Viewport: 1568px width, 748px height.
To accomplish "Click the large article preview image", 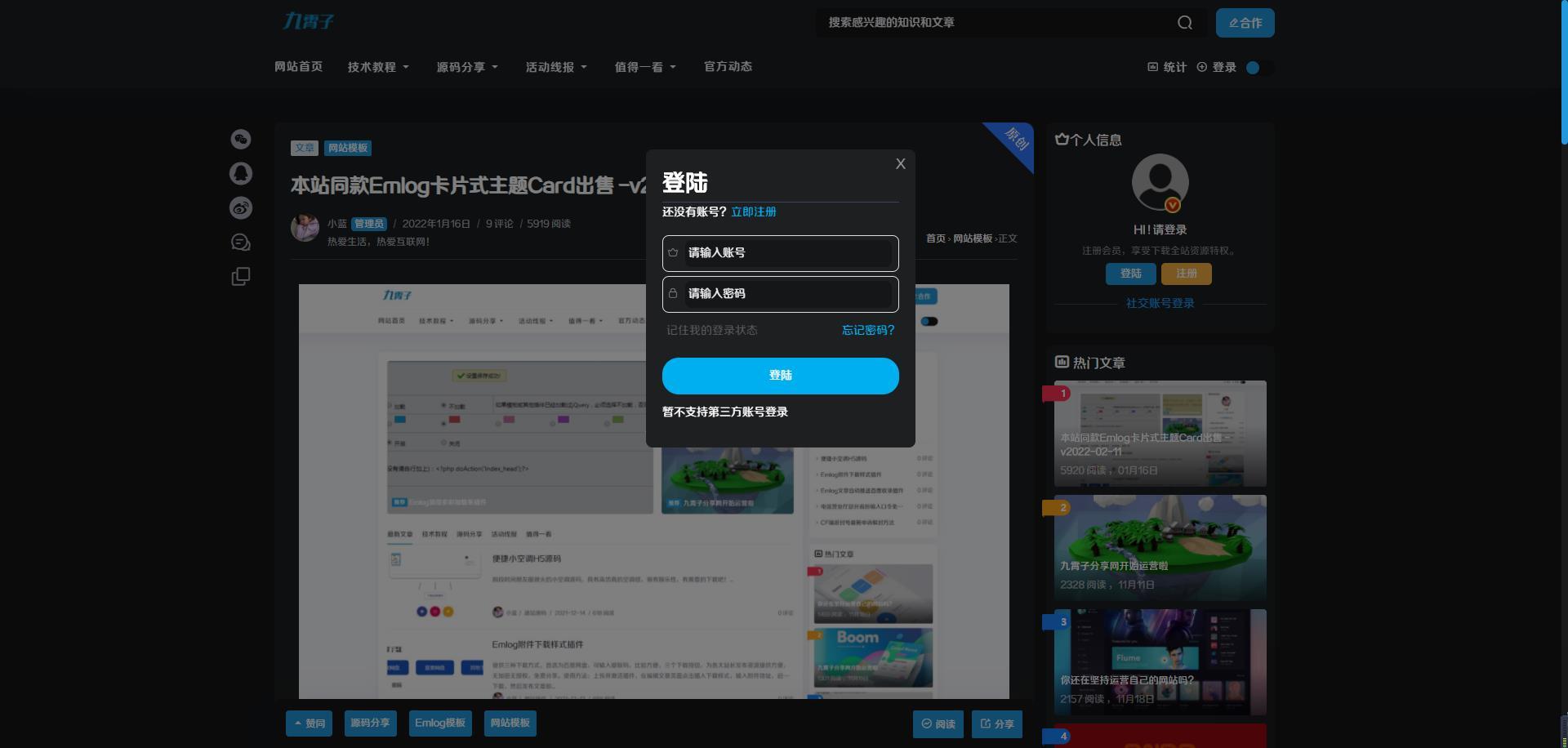I will tap(653, 492).
